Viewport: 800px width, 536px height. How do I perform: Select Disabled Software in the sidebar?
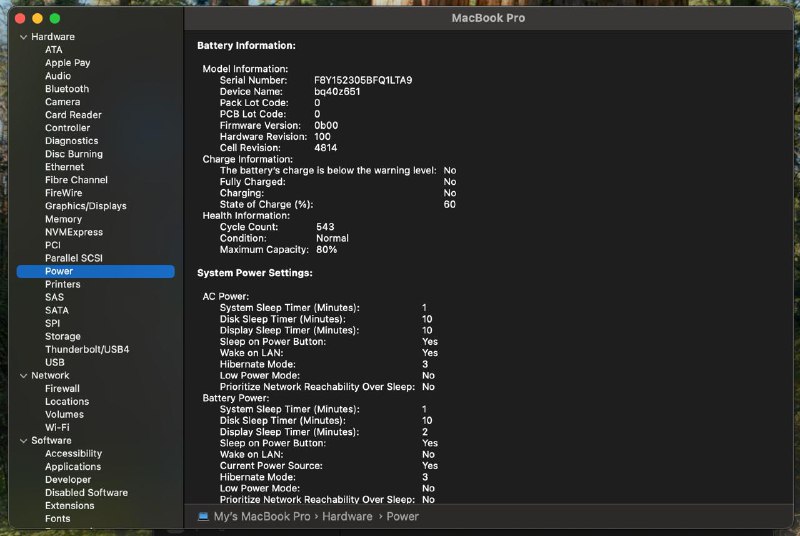pyautogui.click(x=86, y=493)
